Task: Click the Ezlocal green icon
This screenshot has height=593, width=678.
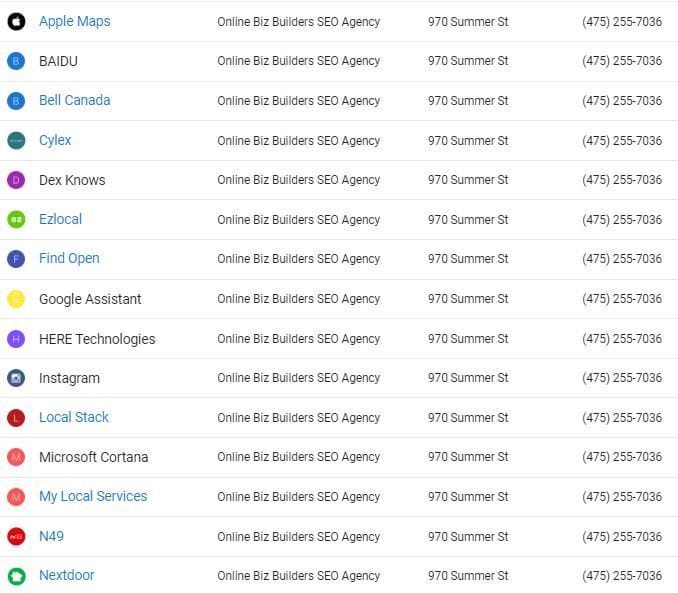Action: (x=16, y=219)
